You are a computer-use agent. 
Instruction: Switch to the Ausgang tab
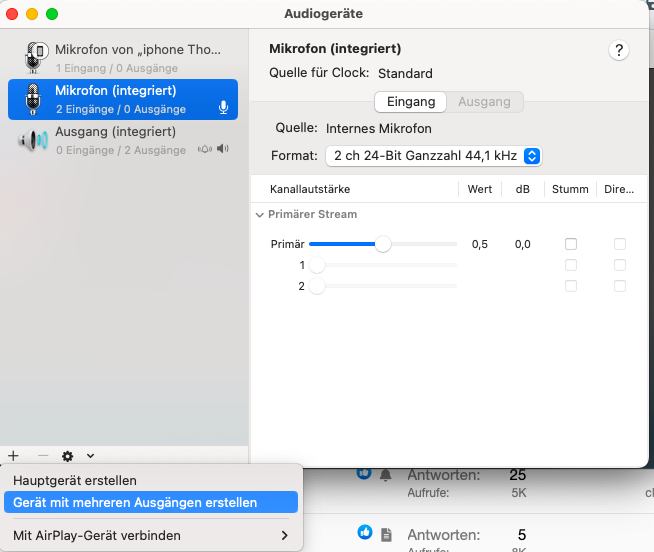(484, 102)
